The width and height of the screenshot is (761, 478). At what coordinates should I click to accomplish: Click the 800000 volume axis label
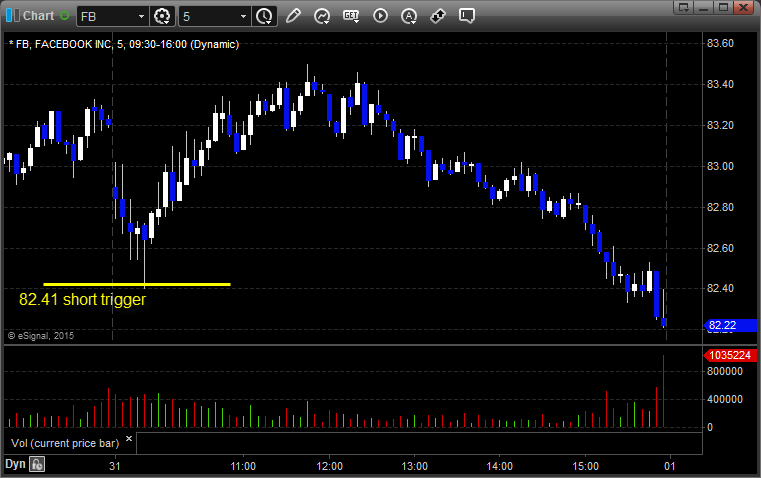click(x=725, y=371)
